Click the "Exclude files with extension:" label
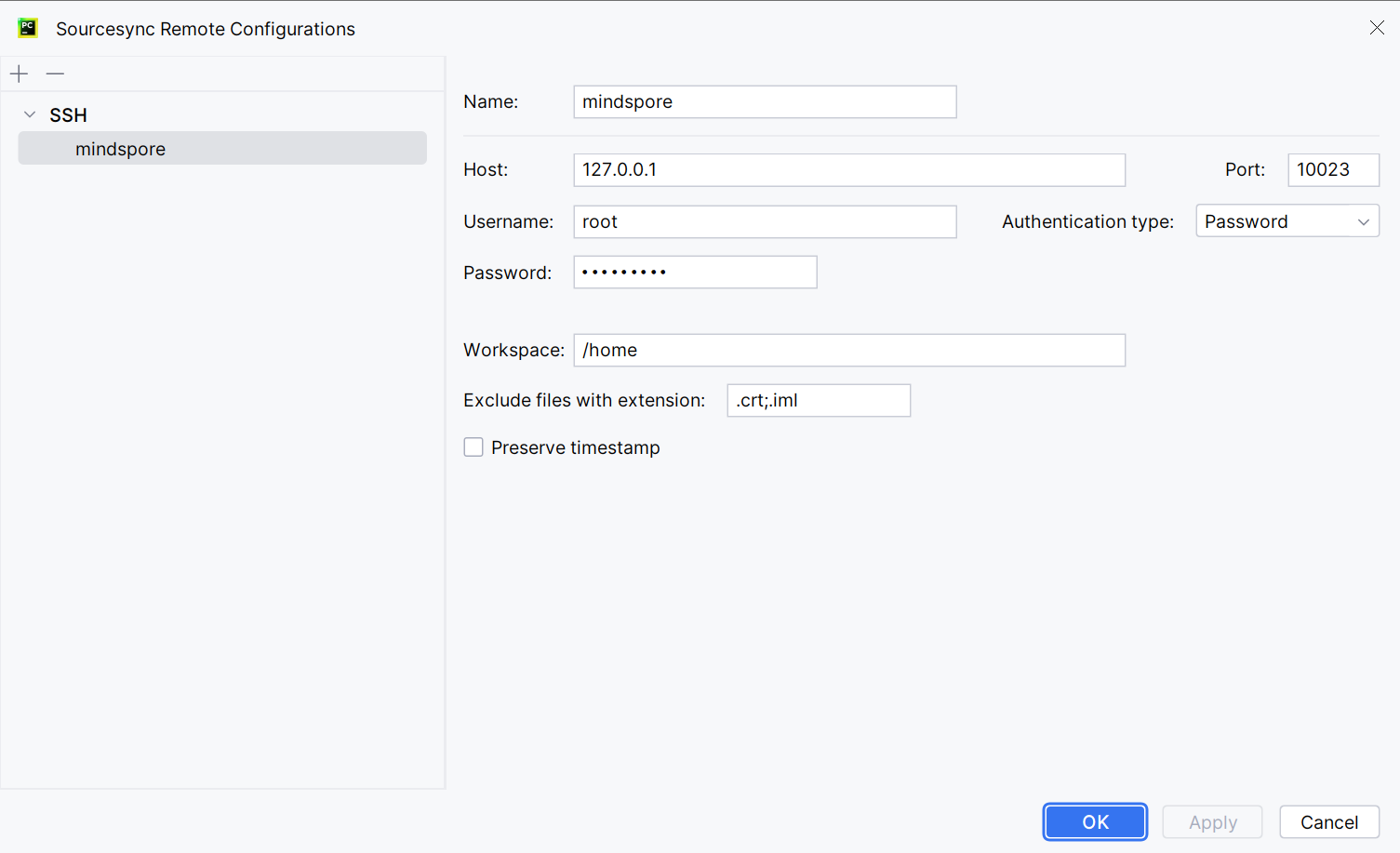This screenshot has width=1400, height=853. click(x=584, y=401)
